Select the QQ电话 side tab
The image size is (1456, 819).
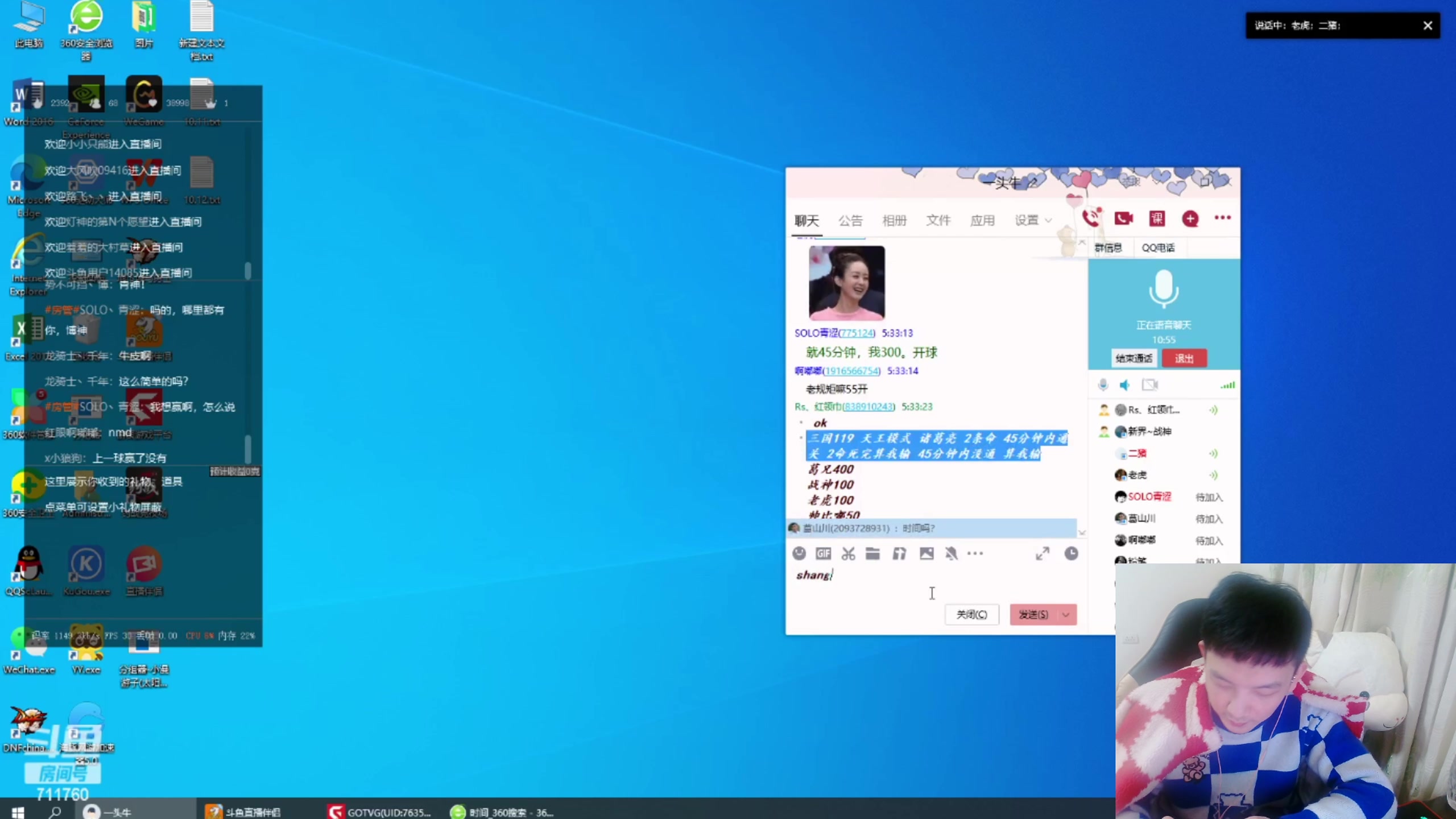[1158, 247]
